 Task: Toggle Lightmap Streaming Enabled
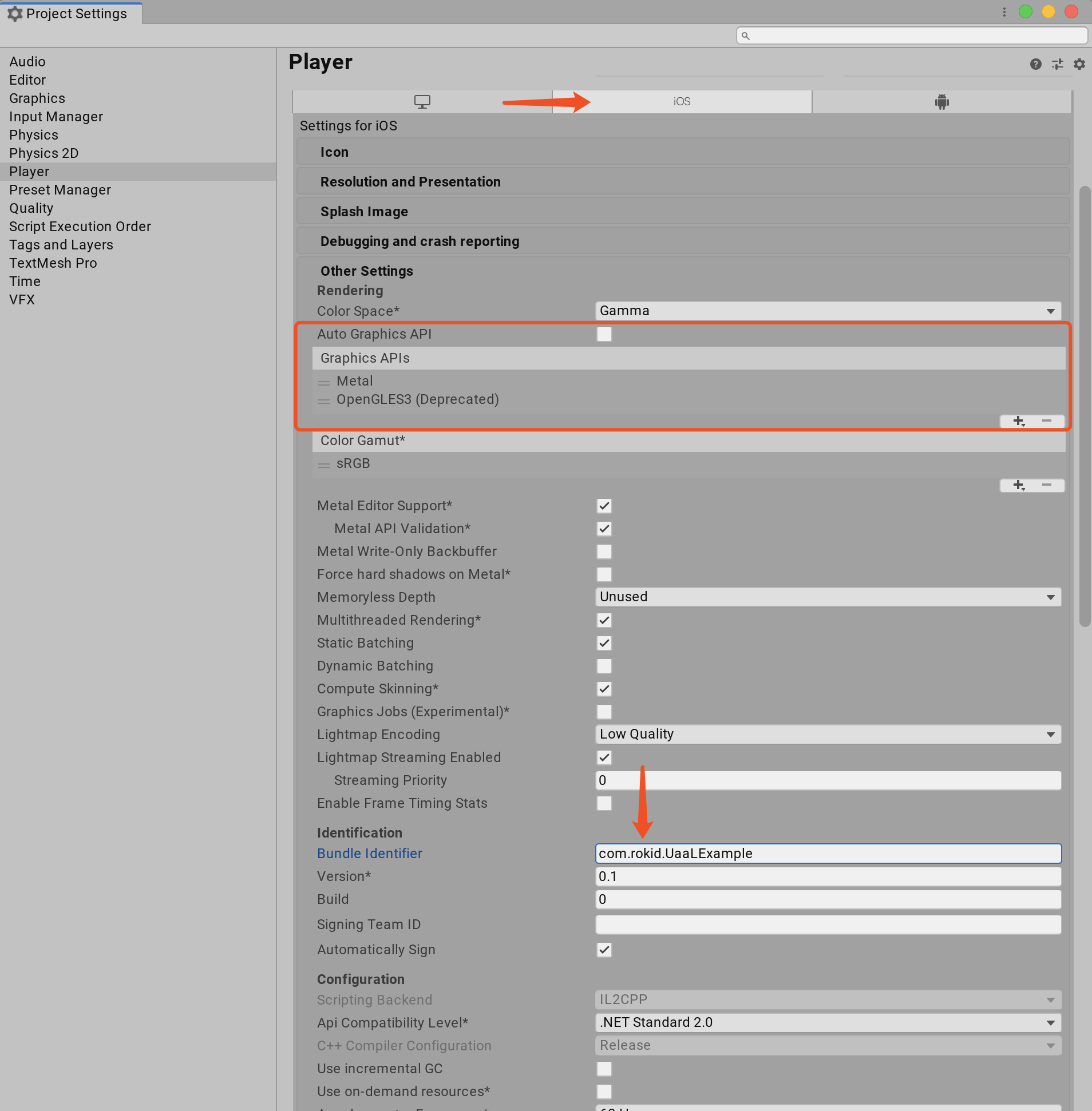point(604,758)
